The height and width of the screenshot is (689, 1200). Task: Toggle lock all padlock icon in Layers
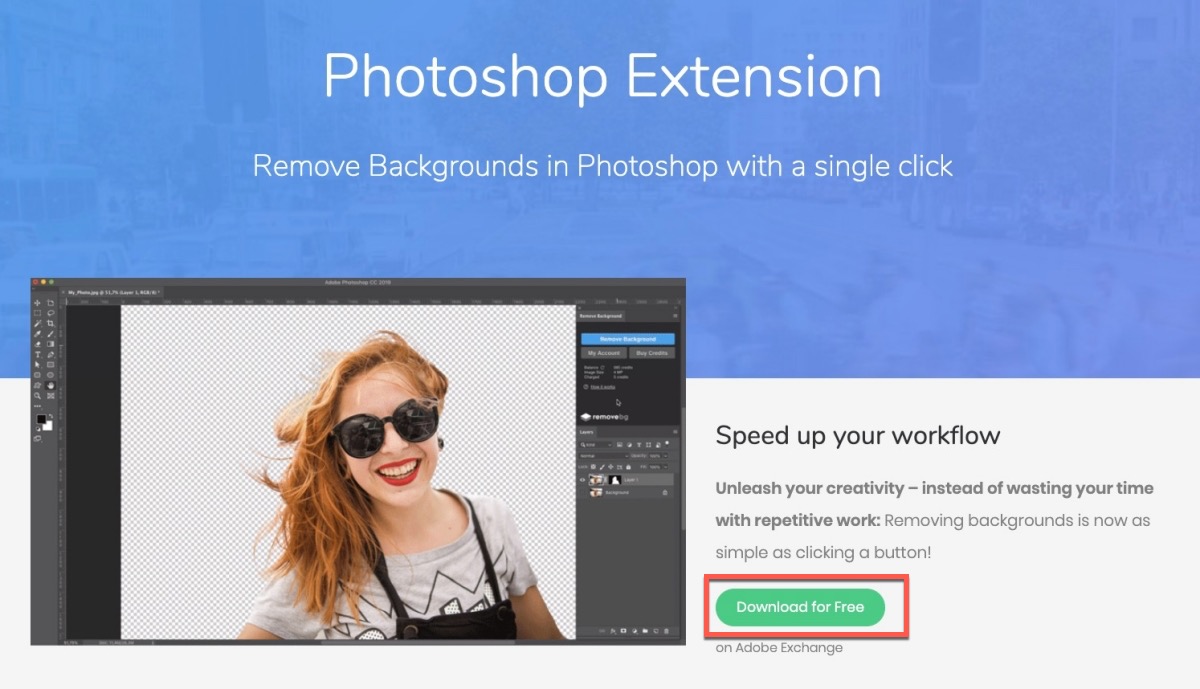[628, 467]
